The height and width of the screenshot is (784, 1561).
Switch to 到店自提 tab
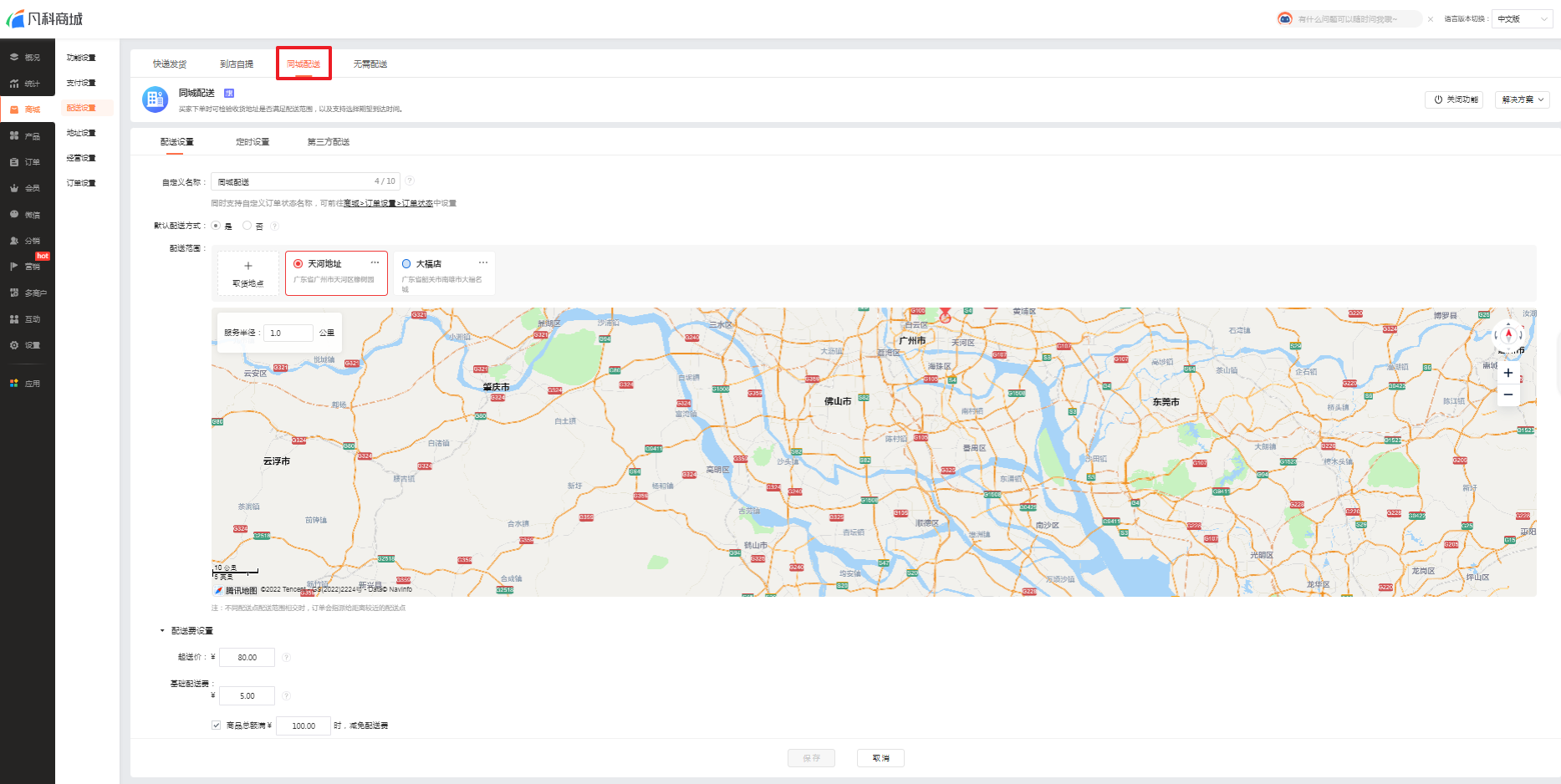tap(237, 64)
